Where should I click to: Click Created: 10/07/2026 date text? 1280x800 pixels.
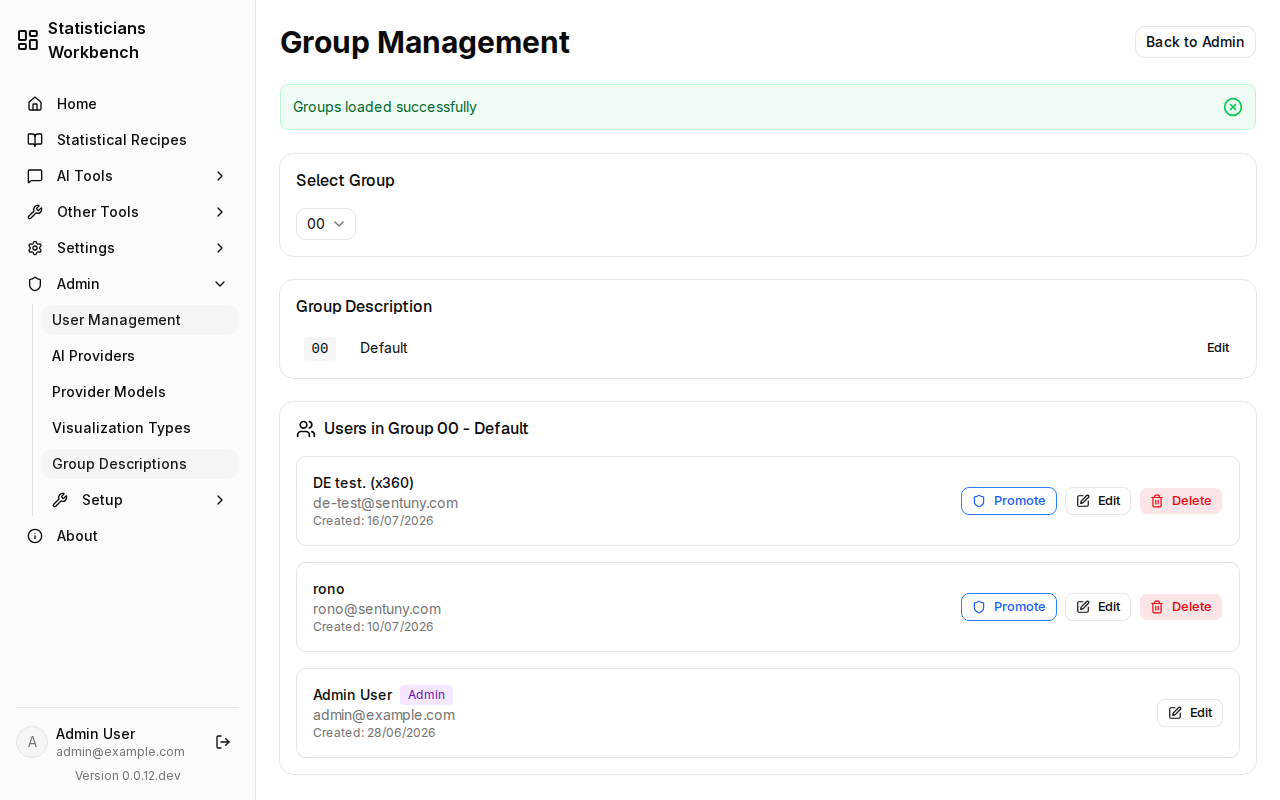tap(373, 627)
